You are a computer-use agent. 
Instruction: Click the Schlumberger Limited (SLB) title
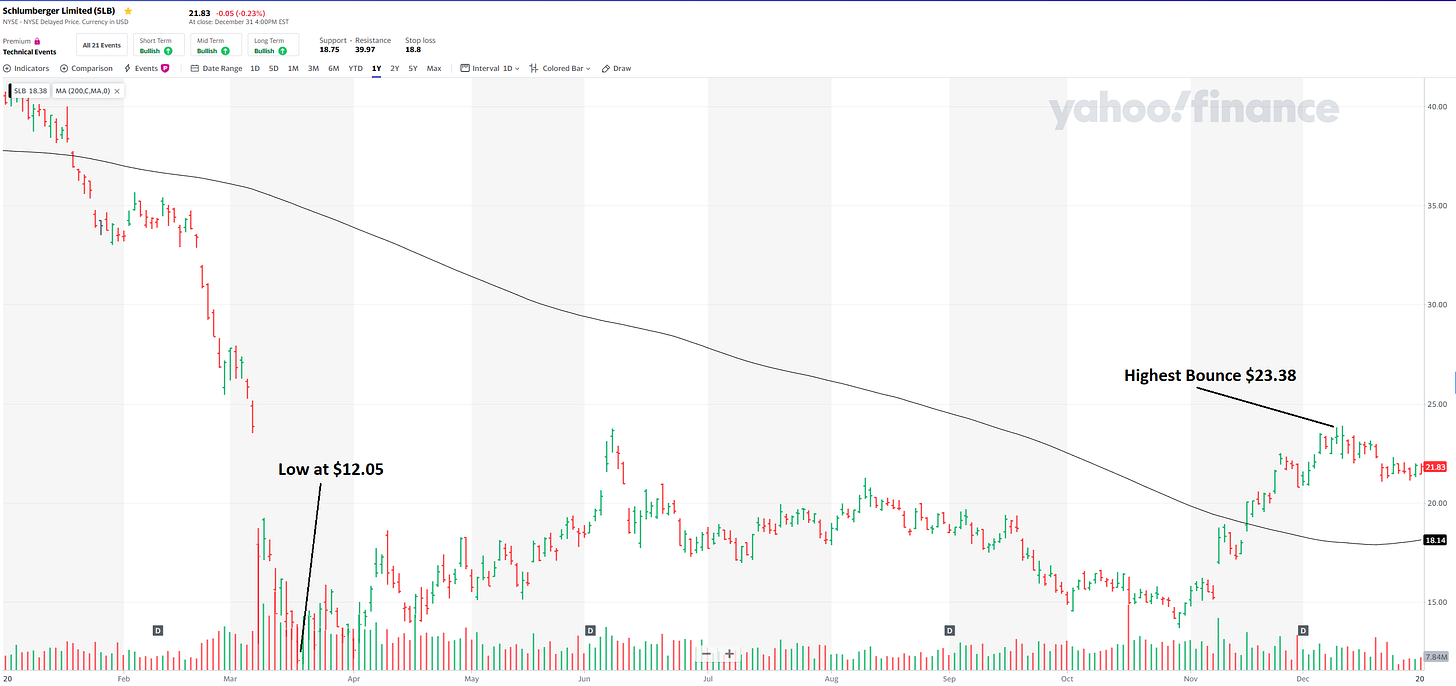click(x=60, y=11)
